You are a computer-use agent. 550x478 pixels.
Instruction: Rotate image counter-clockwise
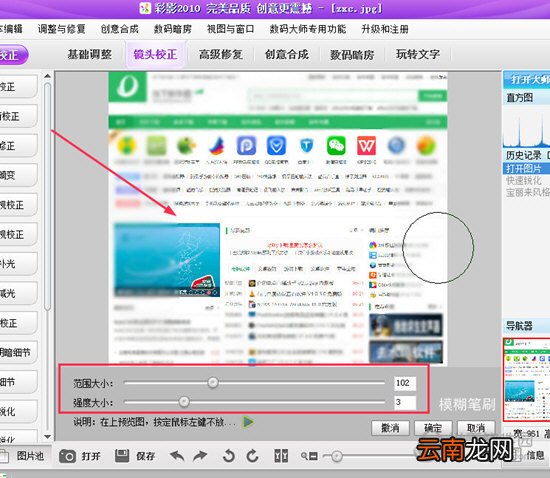(x=229, y=456)
